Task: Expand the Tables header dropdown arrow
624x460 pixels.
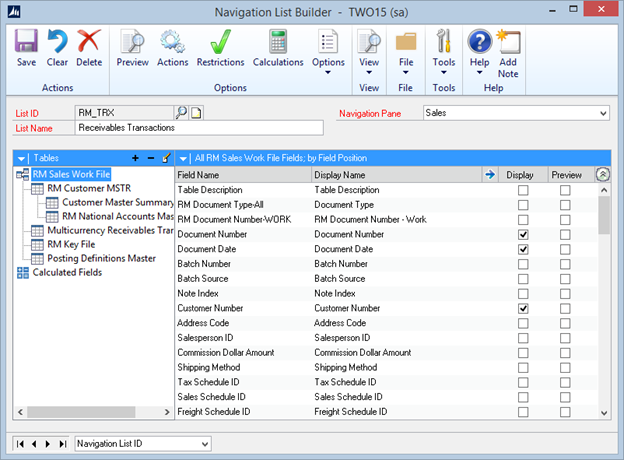Action: click(21, 158)
